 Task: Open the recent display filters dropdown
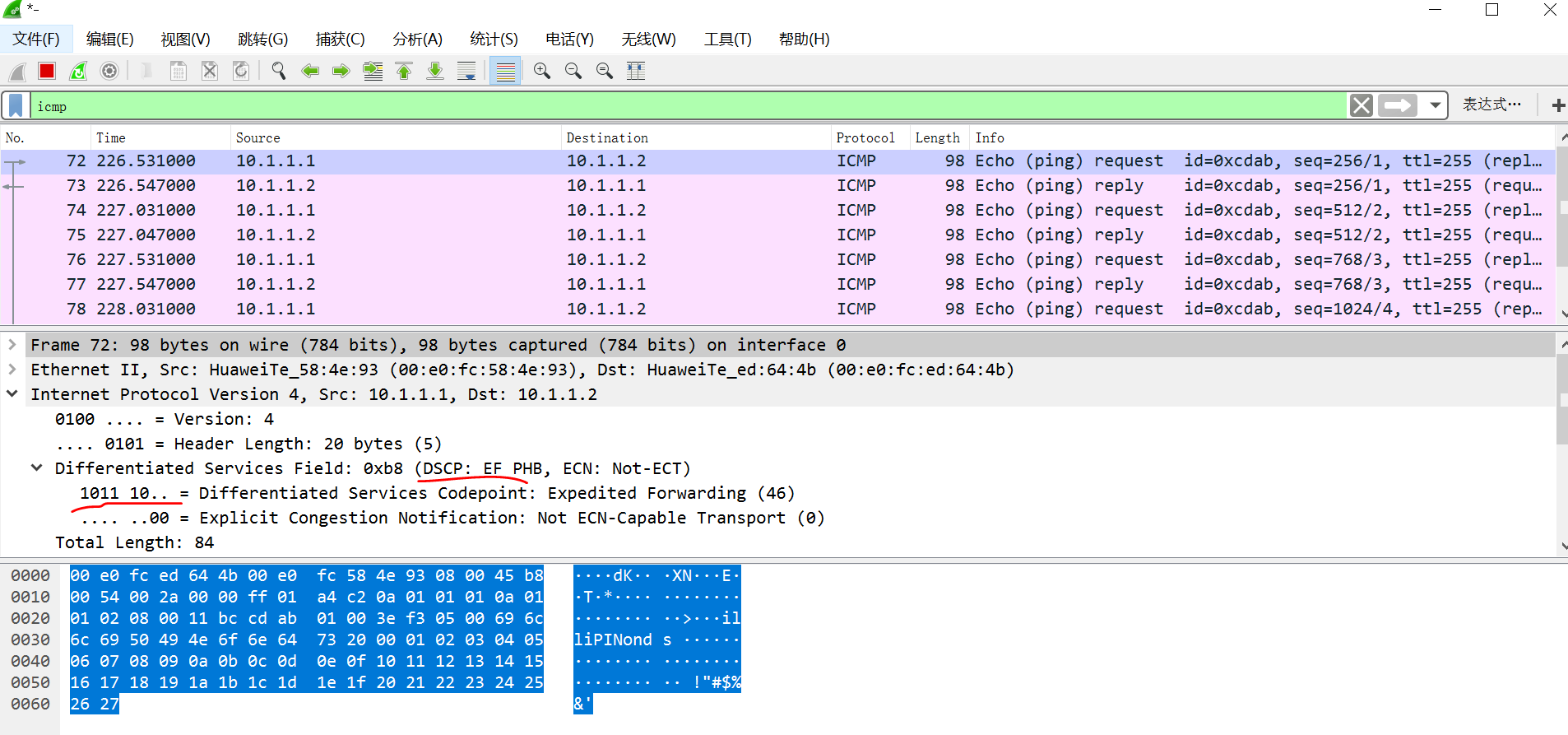pos(1435,105)
